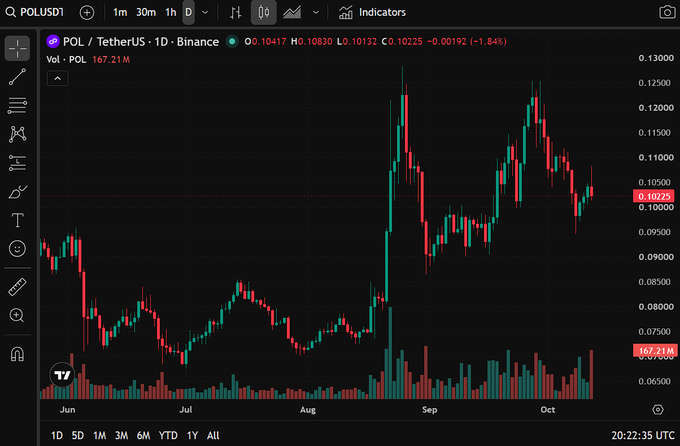The height and width of the screenshot is (446, 680).
Task: Click the POL purple coin logo
Action: (53, 42)
